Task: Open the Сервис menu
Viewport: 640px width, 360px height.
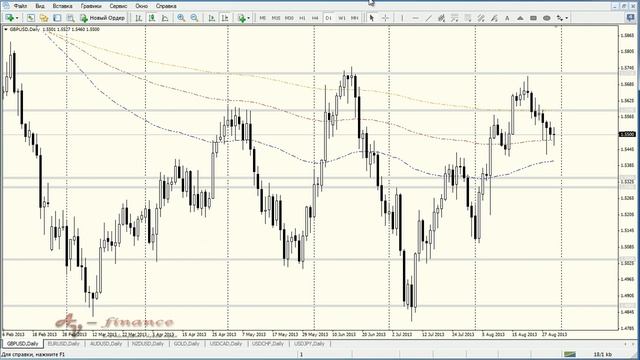Action: point(118,6)
